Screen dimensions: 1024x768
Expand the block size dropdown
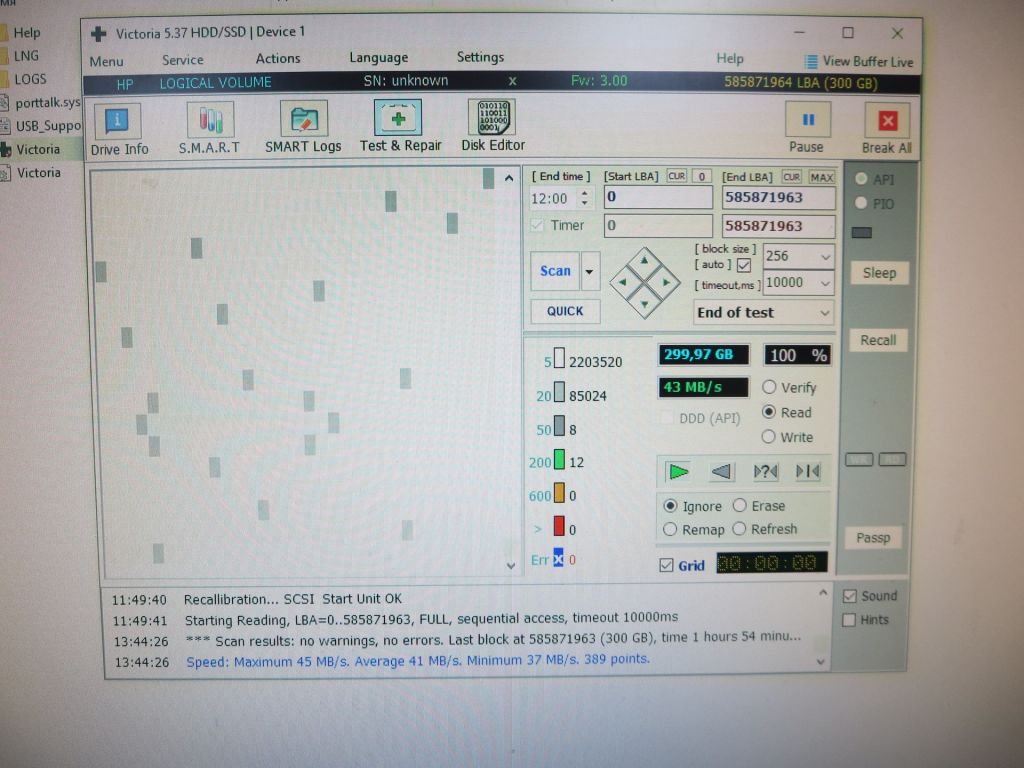click(825, 257)
